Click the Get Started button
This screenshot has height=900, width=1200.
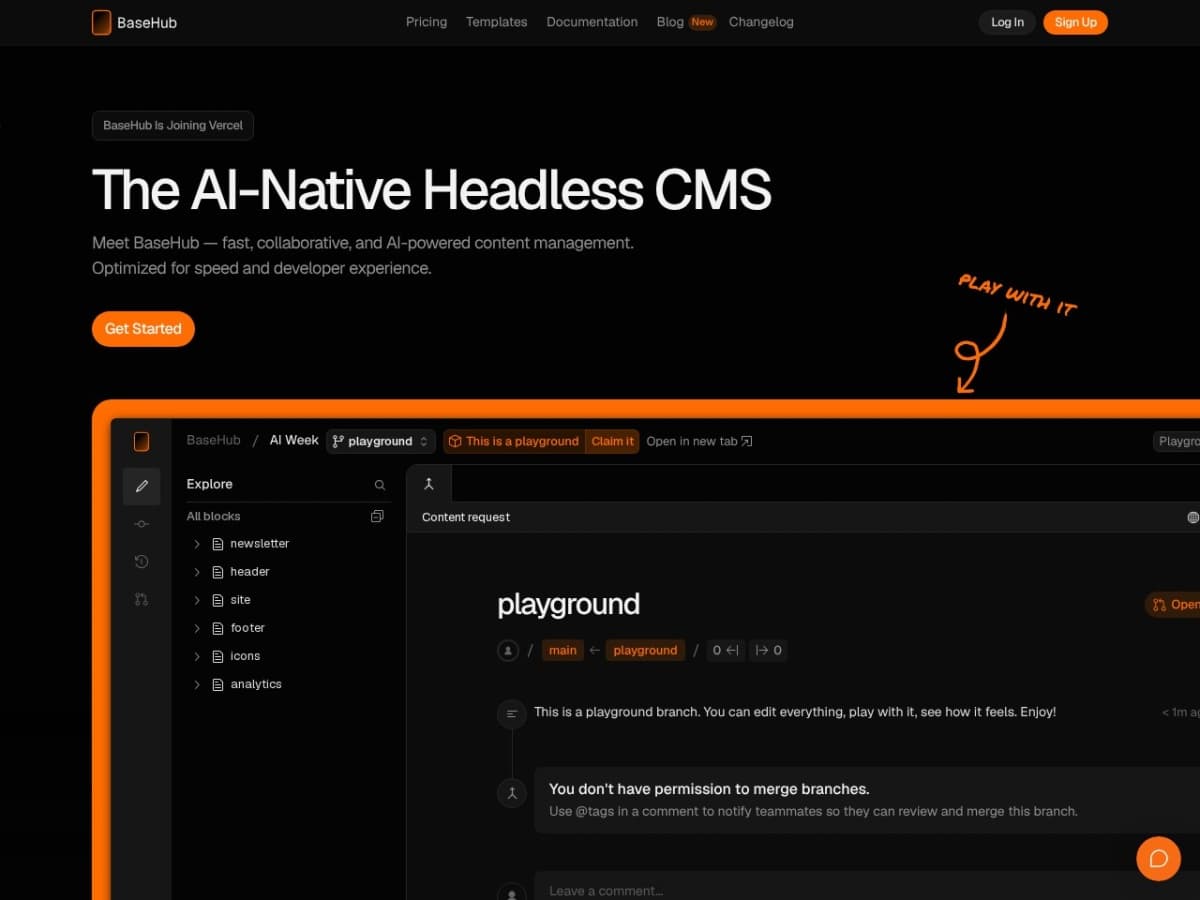(143, 329)
